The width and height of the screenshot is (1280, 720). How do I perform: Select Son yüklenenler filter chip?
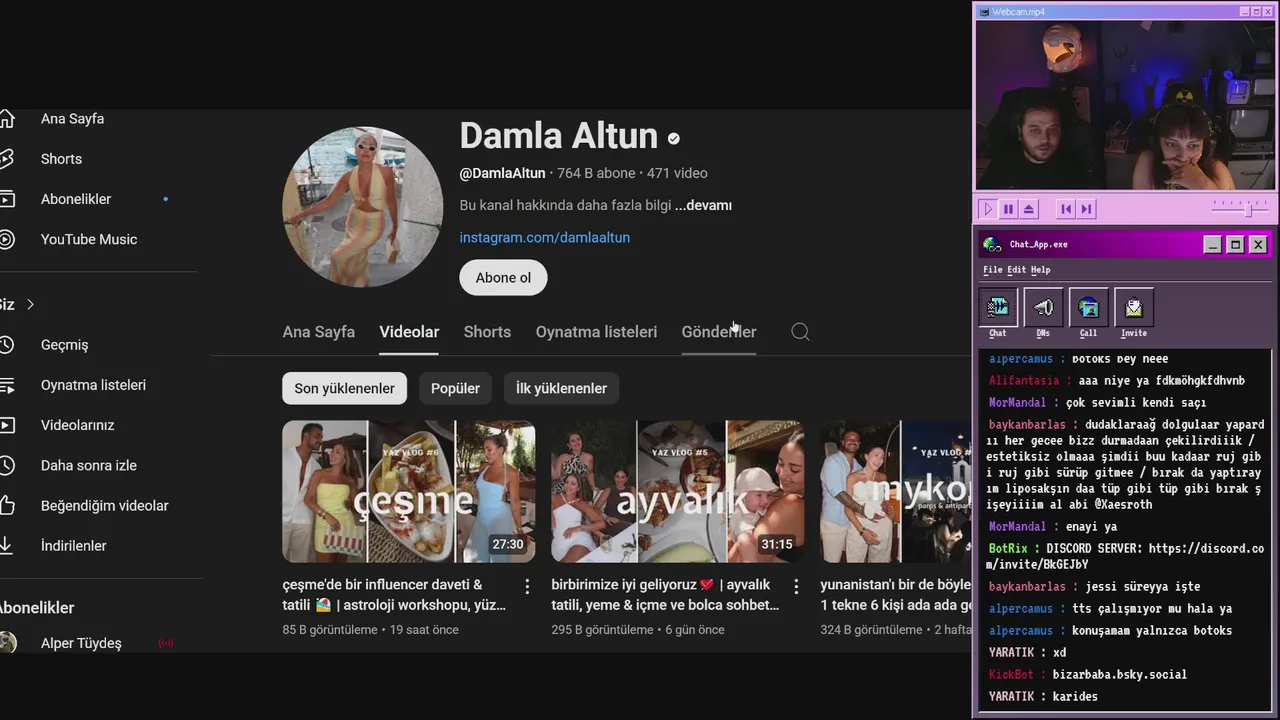344,388
